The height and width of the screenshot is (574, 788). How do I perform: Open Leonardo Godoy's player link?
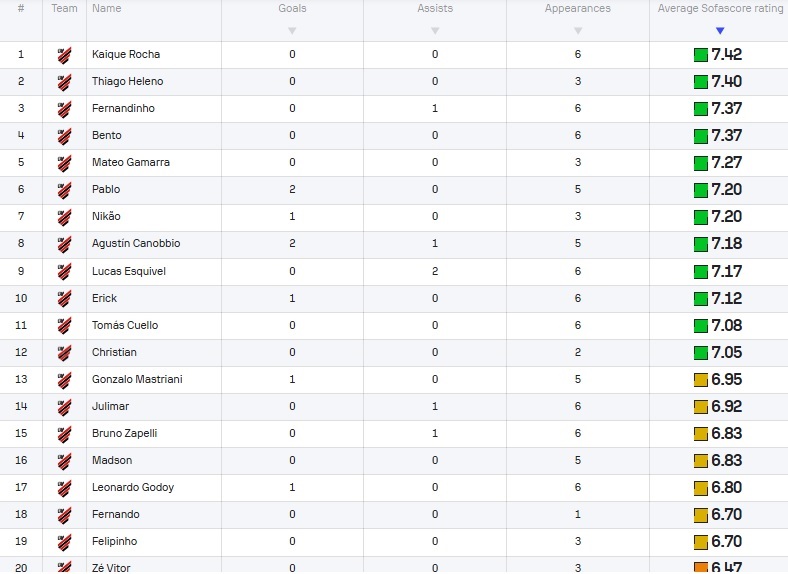(x=133, y=488)
